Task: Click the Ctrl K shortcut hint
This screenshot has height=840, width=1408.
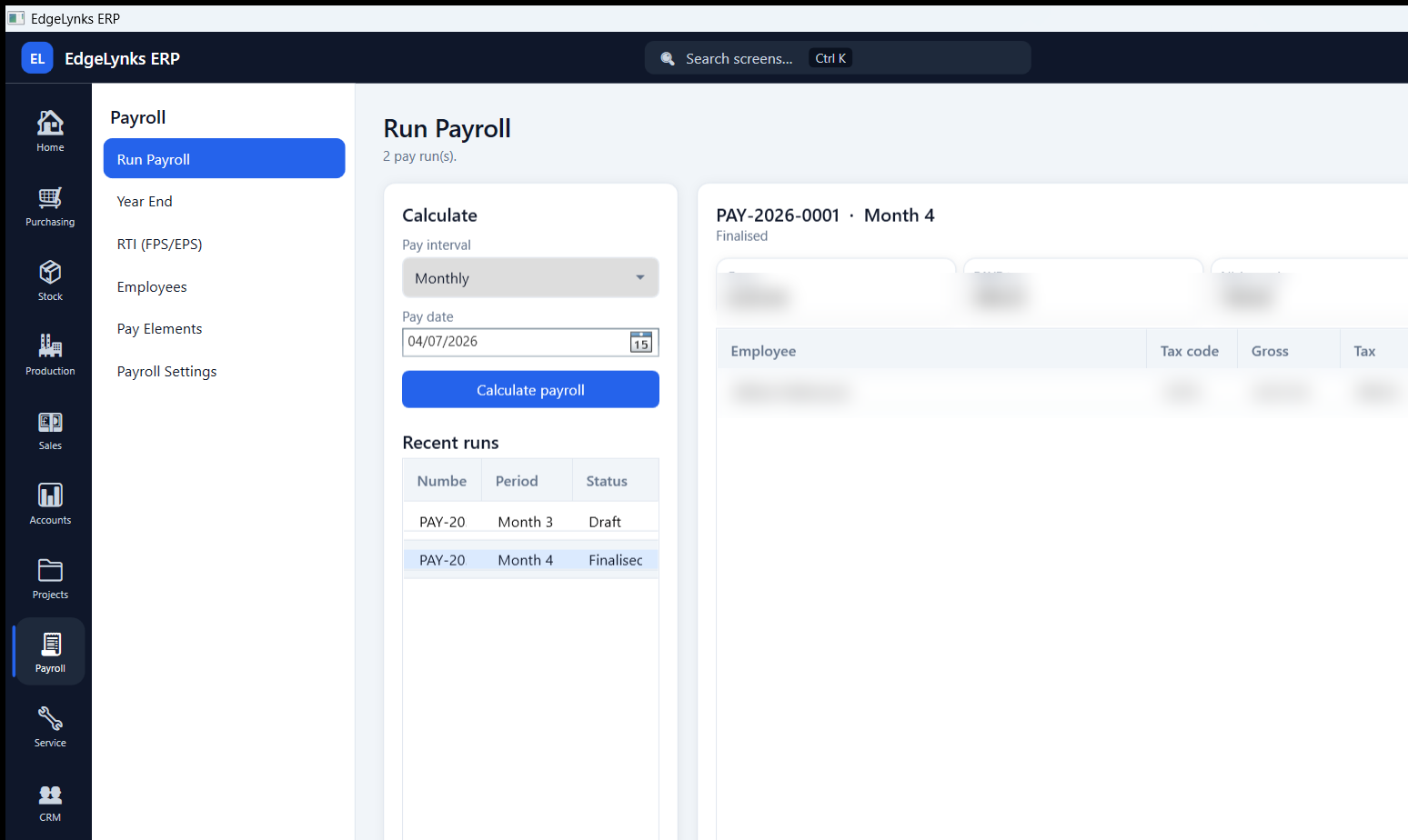Action: (830, 58)
